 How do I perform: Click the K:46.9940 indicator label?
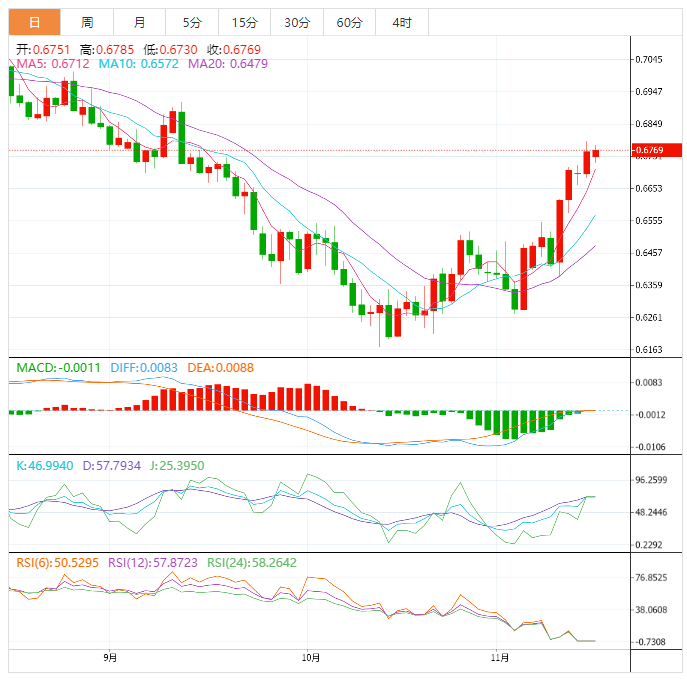click(x=45, y=465)
